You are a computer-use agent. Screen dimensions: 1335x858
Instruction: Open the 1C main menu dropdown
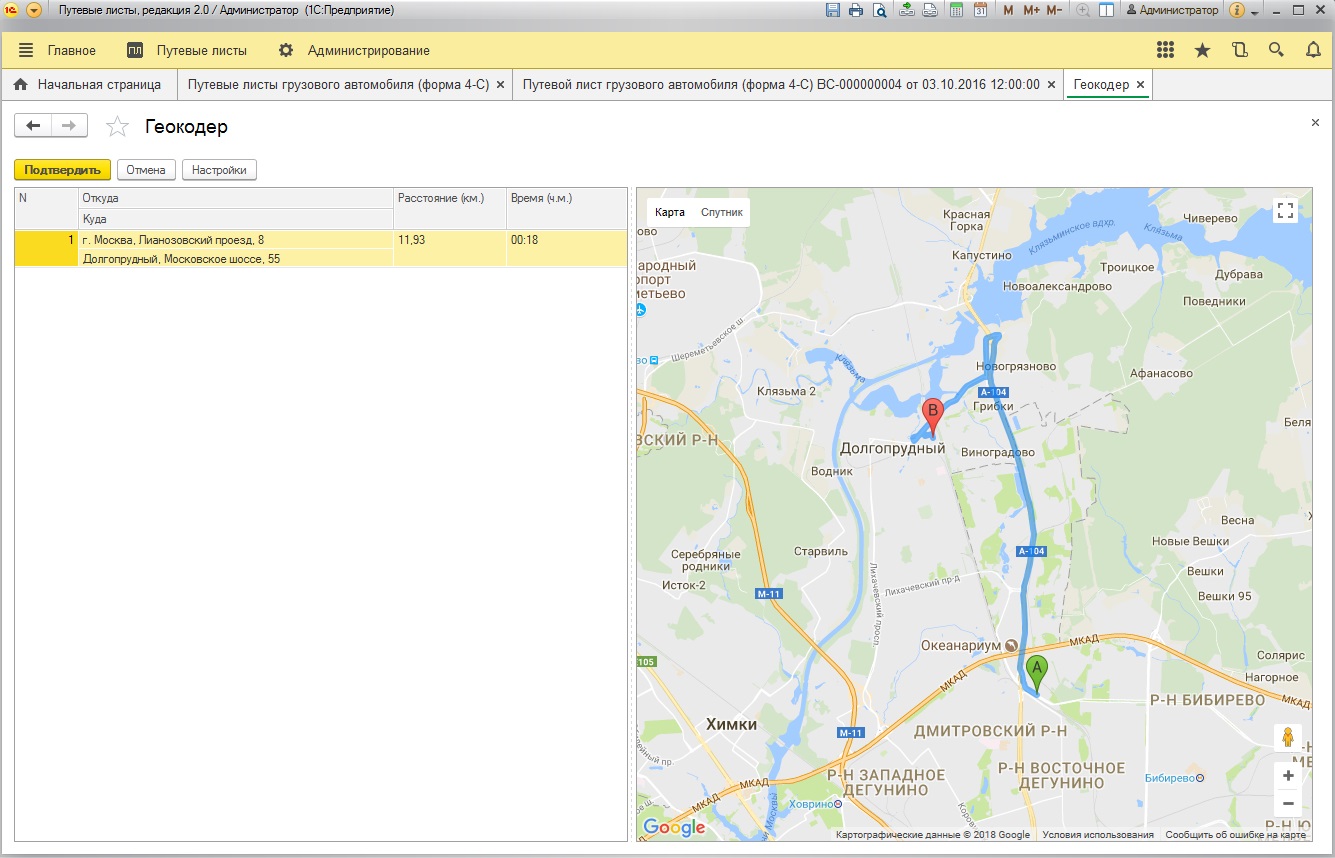coord(34,10)
